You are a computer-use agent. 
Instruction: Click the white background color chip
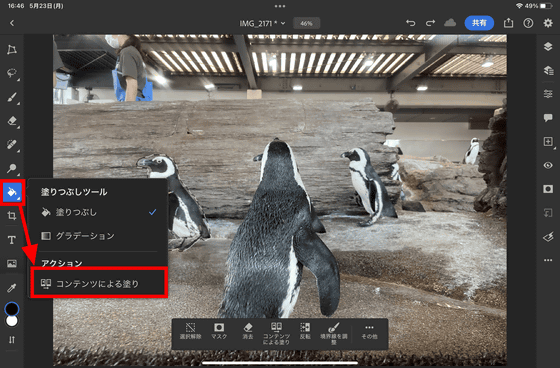(12, 321)
